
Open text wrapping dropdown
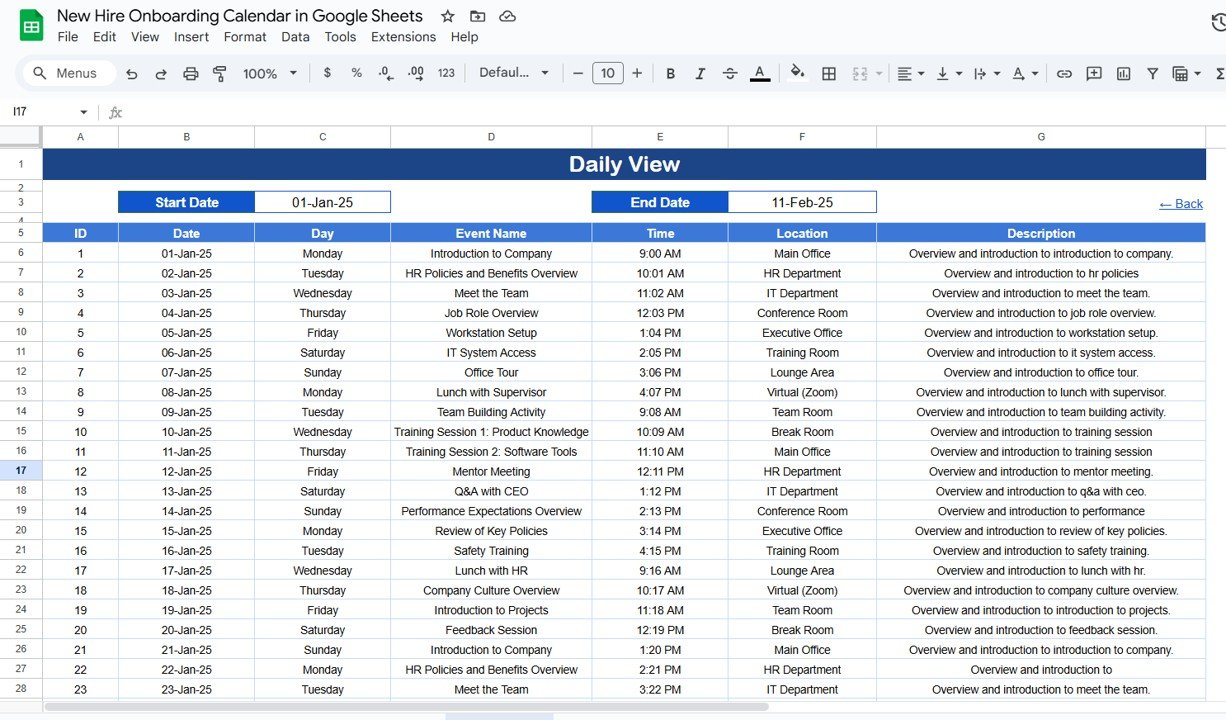click(x=985, y=73)
